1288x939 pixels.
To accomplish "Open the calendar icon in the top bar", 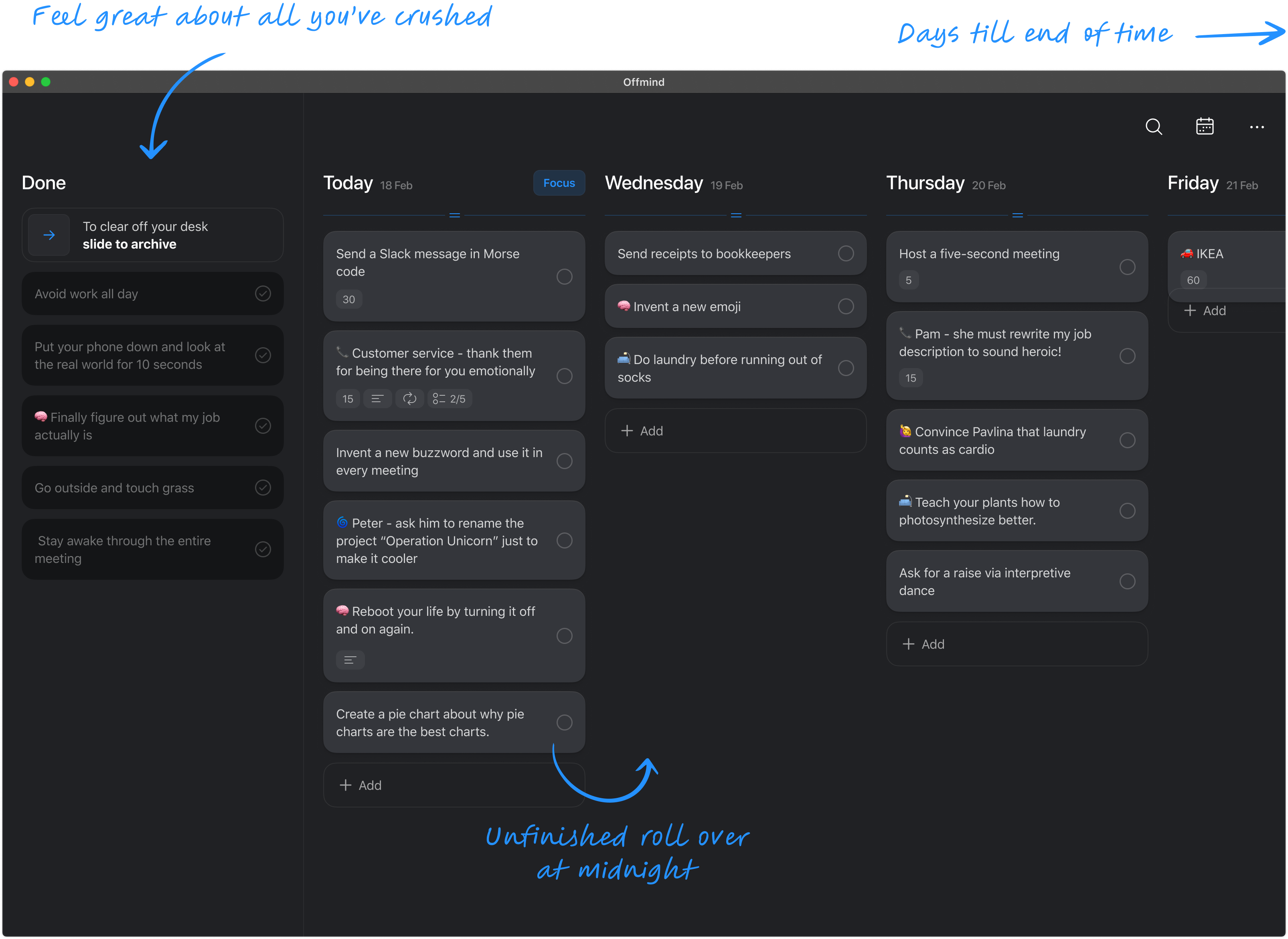I will [1205, 126].
